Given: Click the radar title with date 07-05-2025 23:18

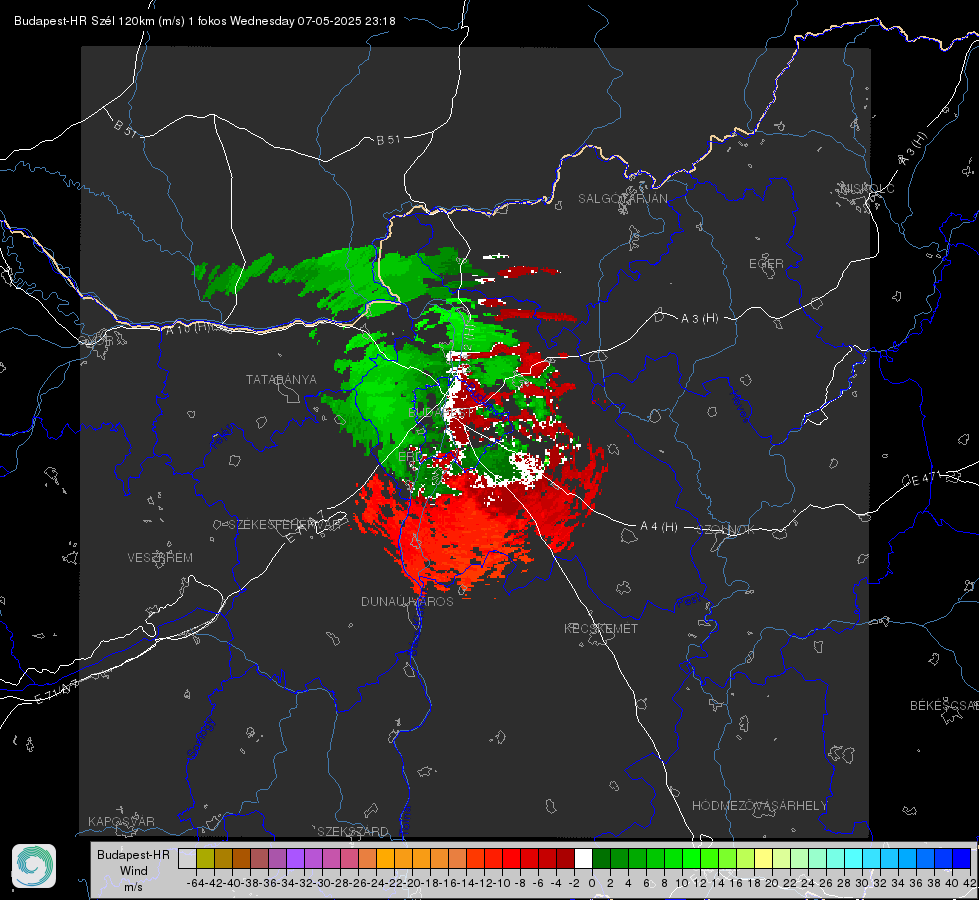Looking at the screenshot, I should coord(204,21).
